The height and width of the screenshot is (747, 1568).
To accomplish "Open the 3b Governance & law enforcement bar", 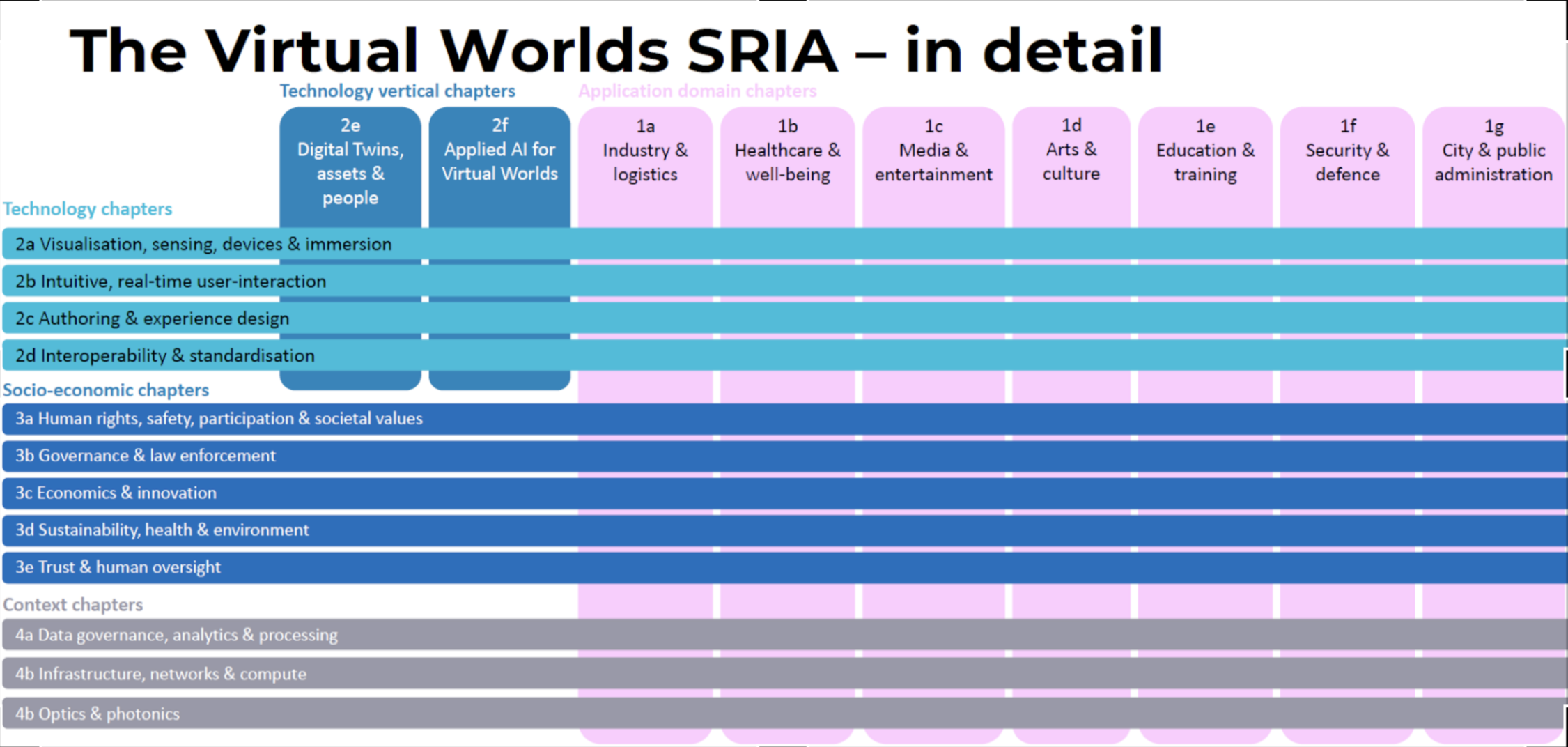I will 146,456.
